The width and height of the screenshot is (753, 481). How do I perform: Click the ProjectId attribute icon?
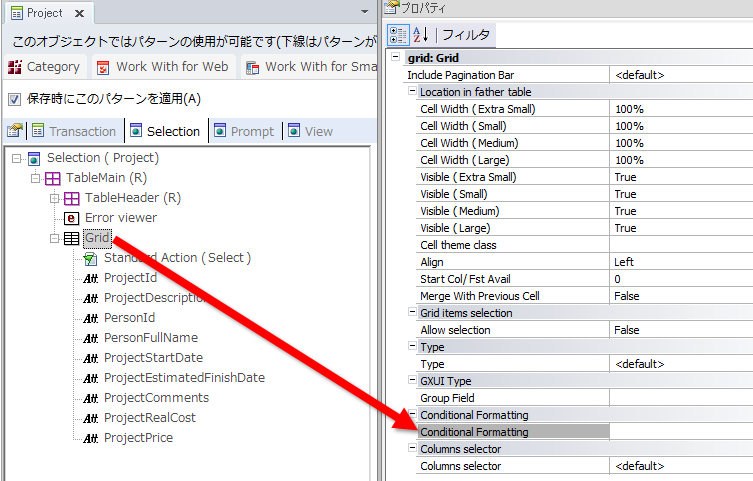90,278
